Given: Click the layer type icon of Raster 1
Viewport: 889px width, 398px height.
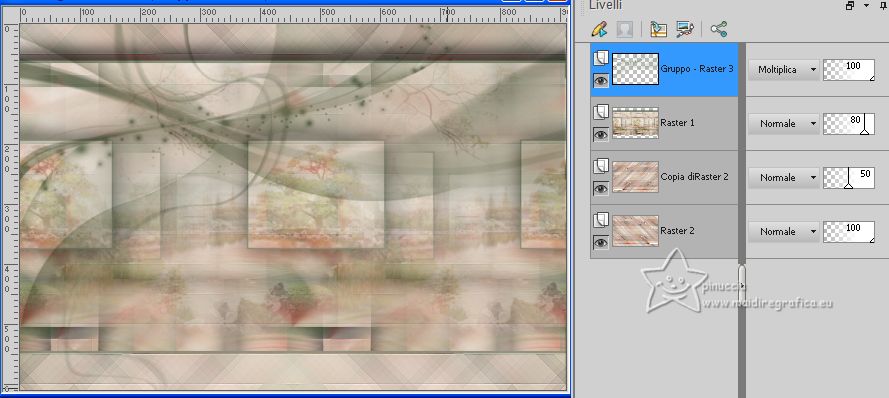Looking at the screenshot, I should 601,112.
